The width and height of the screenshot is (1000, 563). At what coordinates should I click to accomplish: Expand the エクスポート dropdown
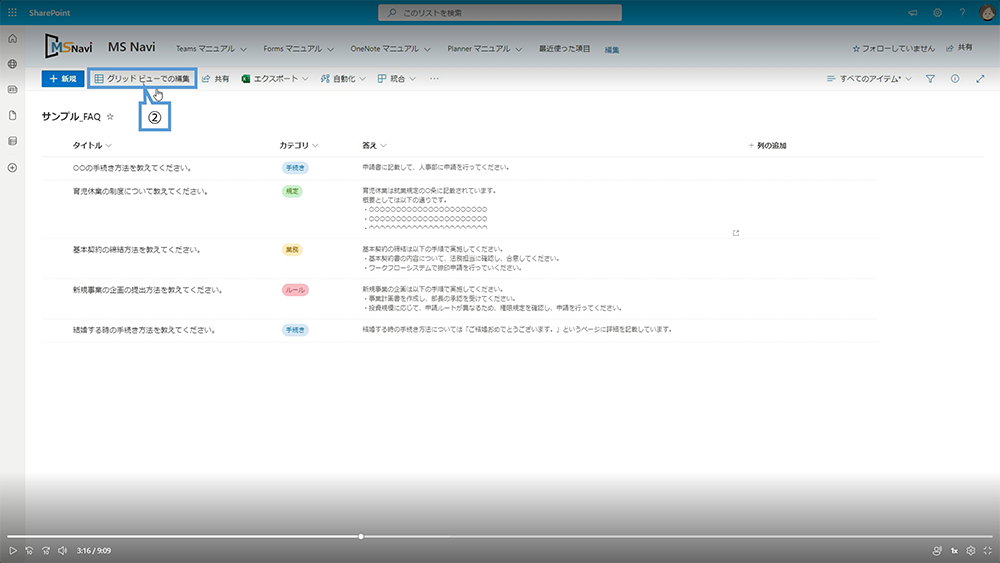[276, 78]
